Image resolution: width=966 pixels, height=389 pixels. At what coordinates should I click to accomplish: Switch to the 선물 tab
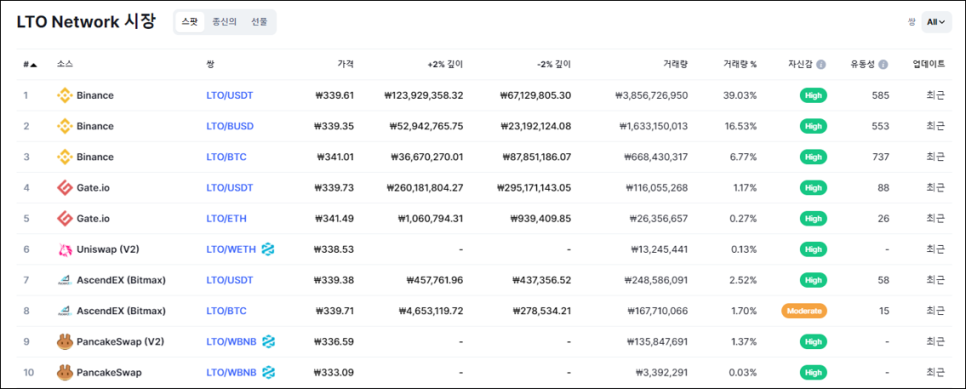point(259,22)
